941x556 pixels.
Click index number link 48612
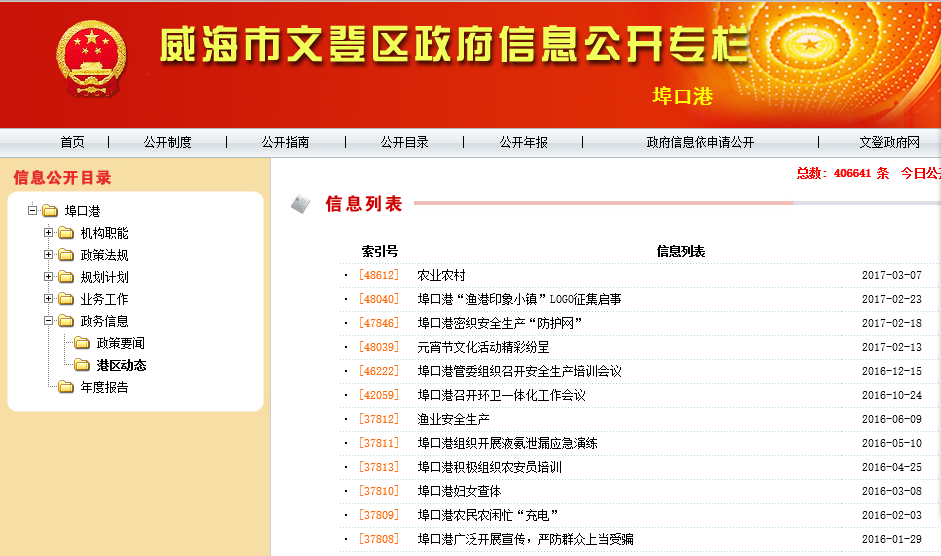378,275
